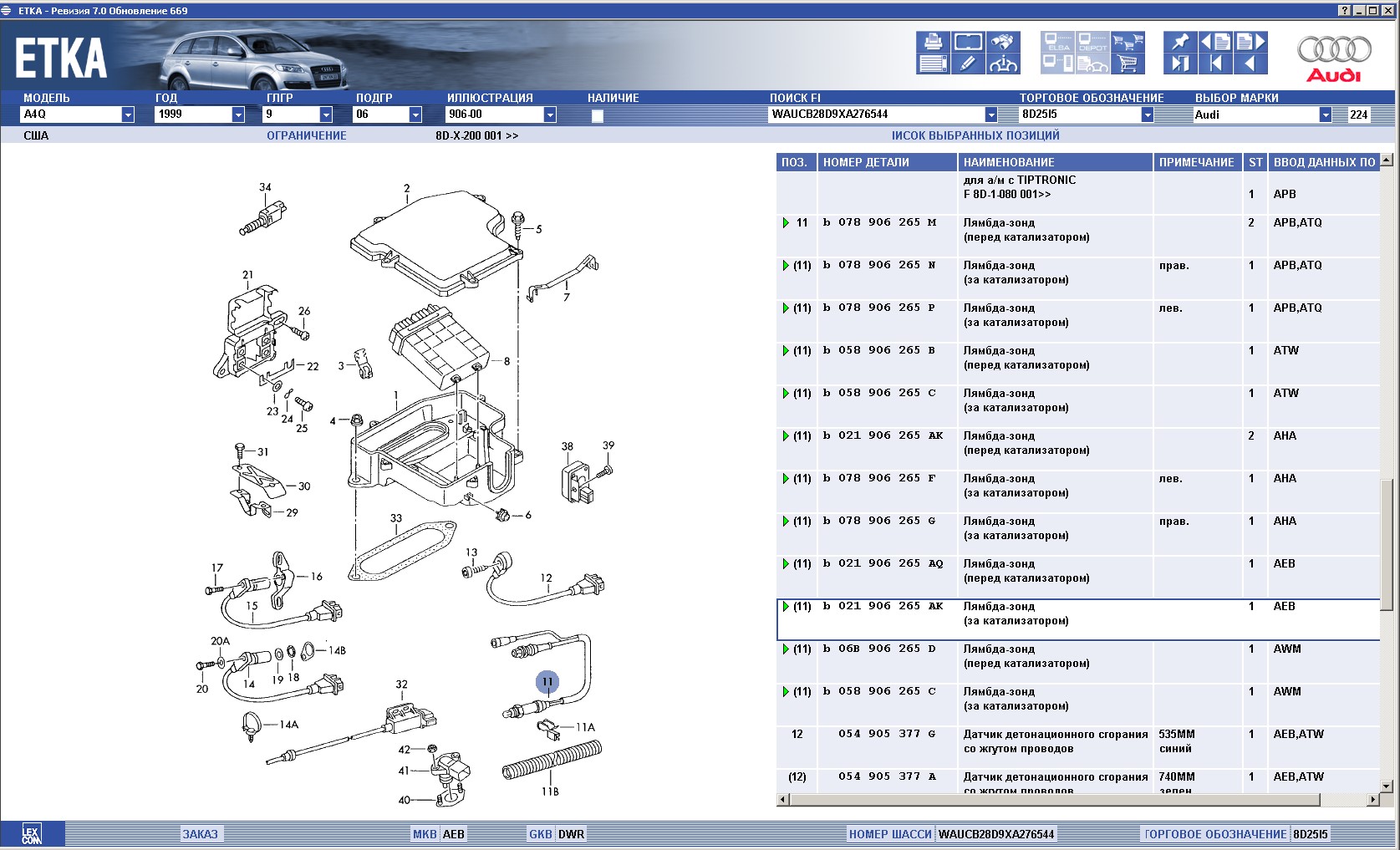This screenshot has height=850, width=1400.
Task: Toggle the НАЛИЧИЕ checkbox
Action: coord(597,116)
